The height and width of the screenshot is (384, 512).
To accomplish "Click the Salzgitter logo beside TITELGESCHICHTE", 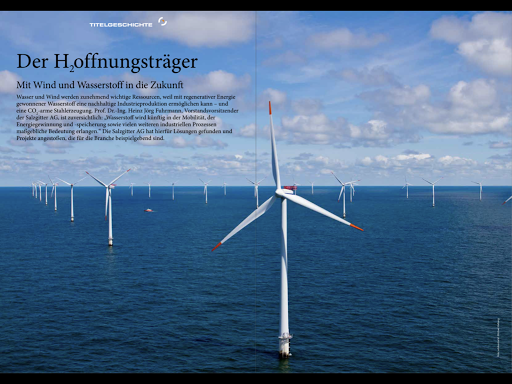I will [x=162, y=22].
